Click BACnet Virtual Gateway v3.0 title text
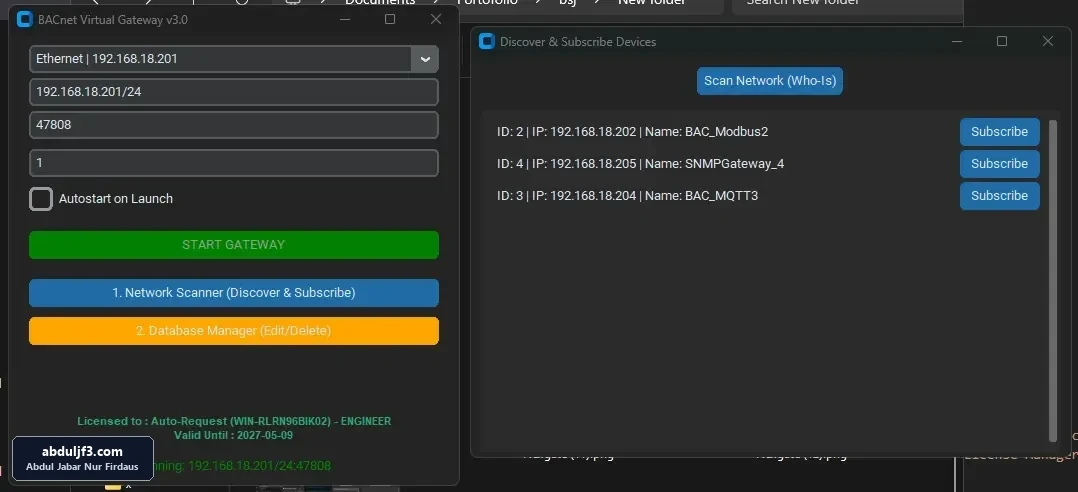 (113, 19)
